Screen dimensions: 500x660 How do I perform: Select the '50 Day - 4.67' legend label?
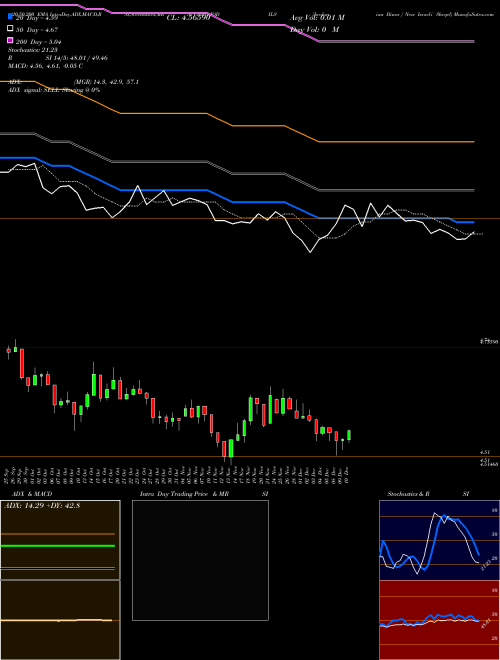[37, 30]
